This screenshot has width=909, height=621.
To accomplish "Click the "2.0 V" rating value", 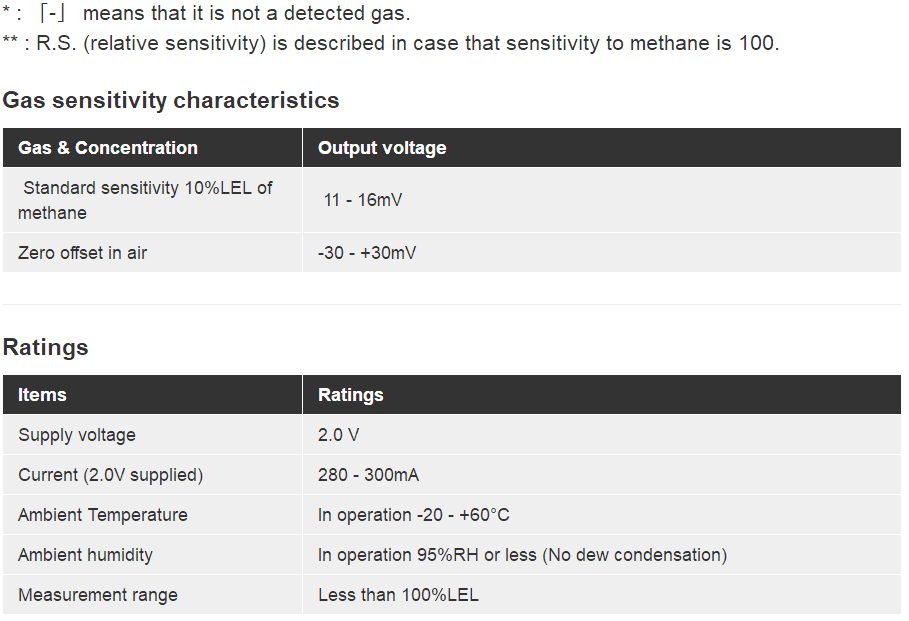I will click(339, 435).
